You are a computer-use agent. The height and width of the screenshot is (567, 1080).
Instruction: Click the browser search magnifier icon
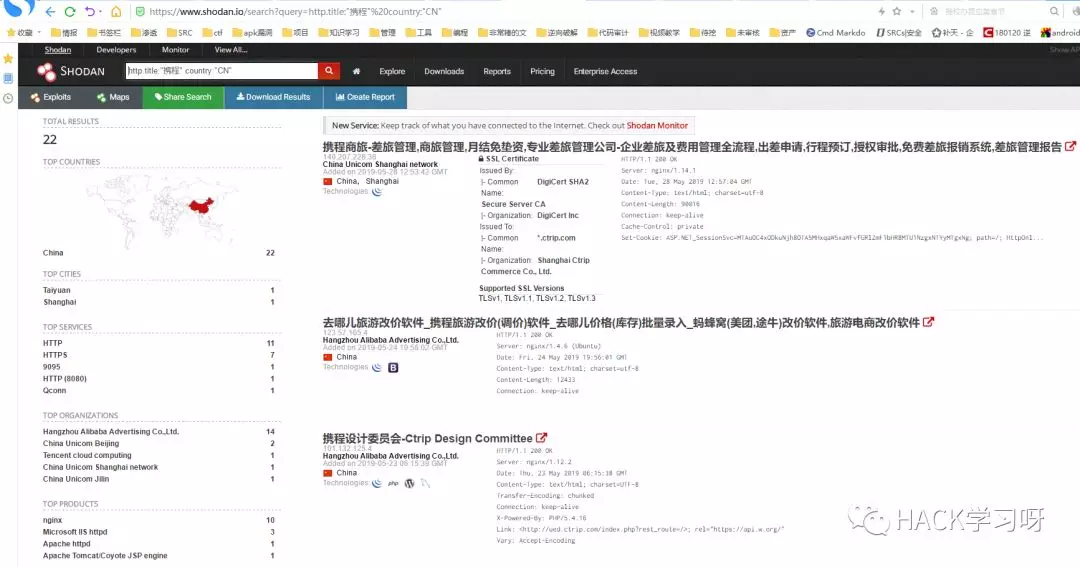(1055, 12)
